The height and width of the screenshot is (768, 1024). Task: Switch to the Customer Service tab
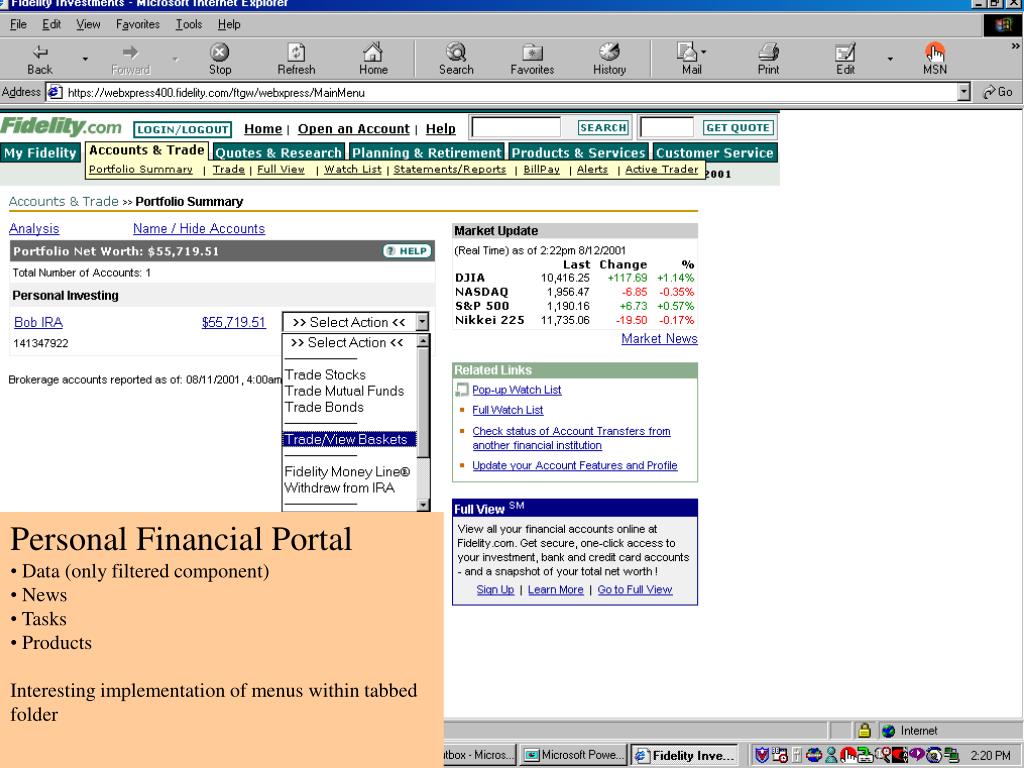(x=714, y=153)
